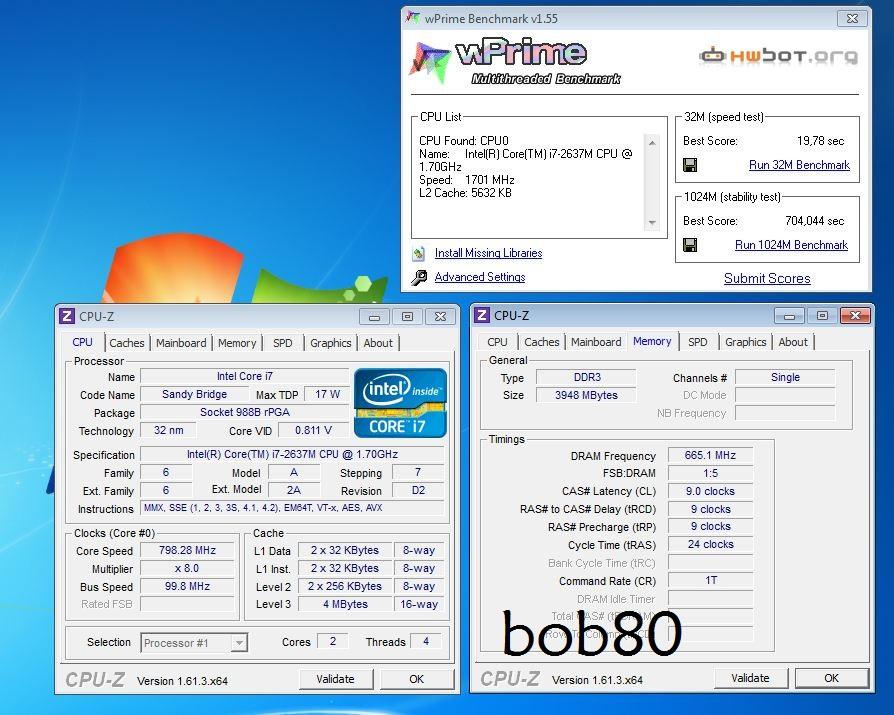Run the 1024M Benchmark

[x=791, y=245]
